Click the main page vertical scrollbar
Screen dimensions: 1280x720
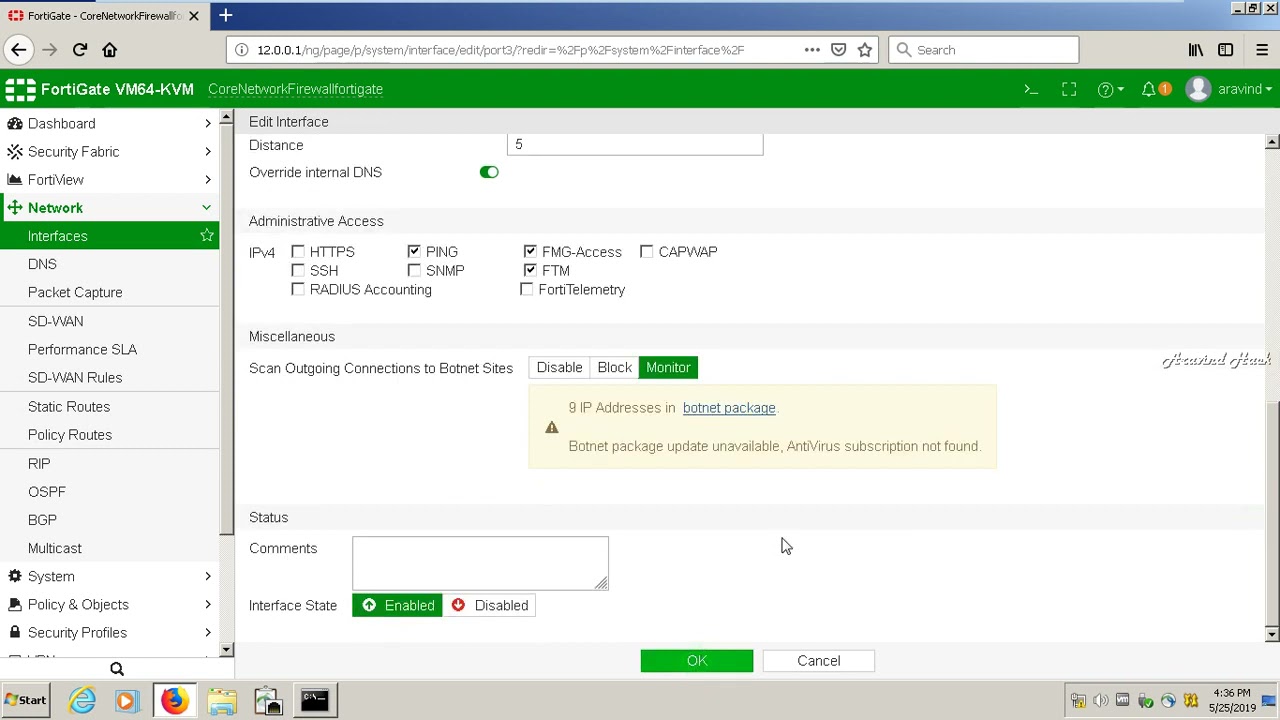(x=1272, y=515)
